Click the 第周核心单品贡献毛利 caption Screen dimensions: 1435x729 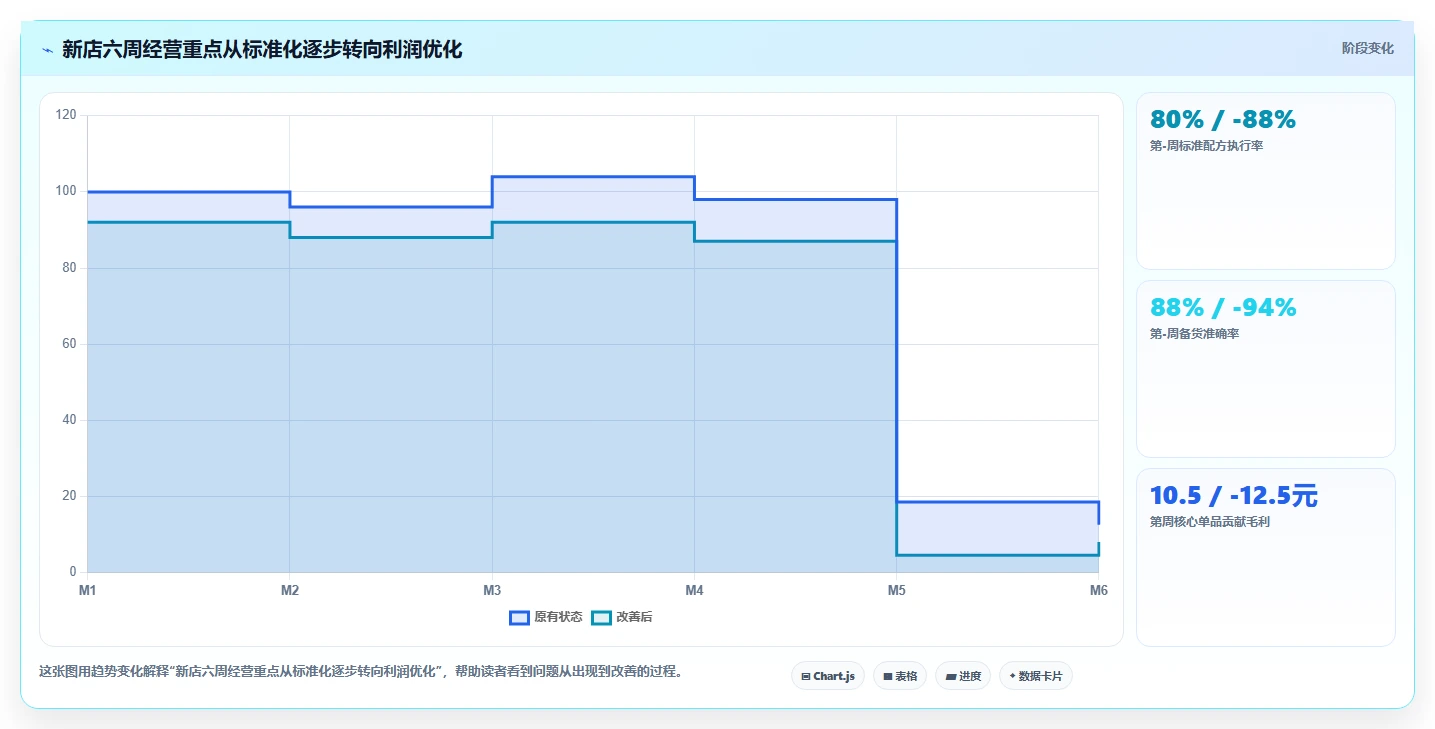(x=1210, y=522)
